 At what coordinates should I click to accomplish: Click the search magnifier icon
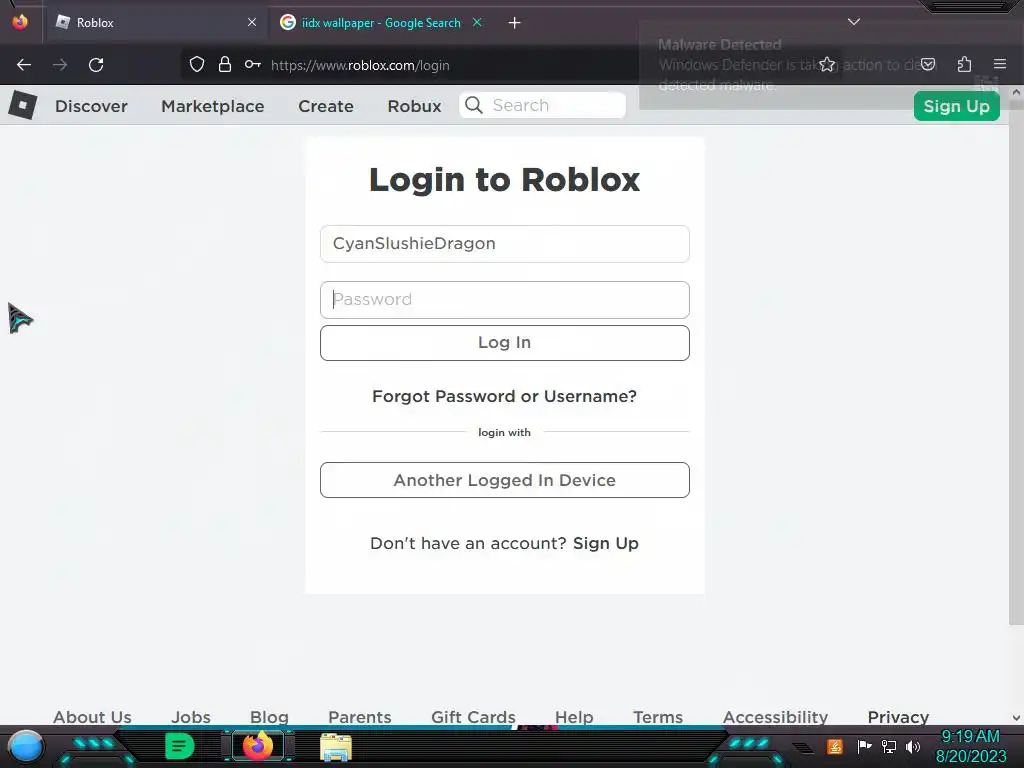point(474,105)
